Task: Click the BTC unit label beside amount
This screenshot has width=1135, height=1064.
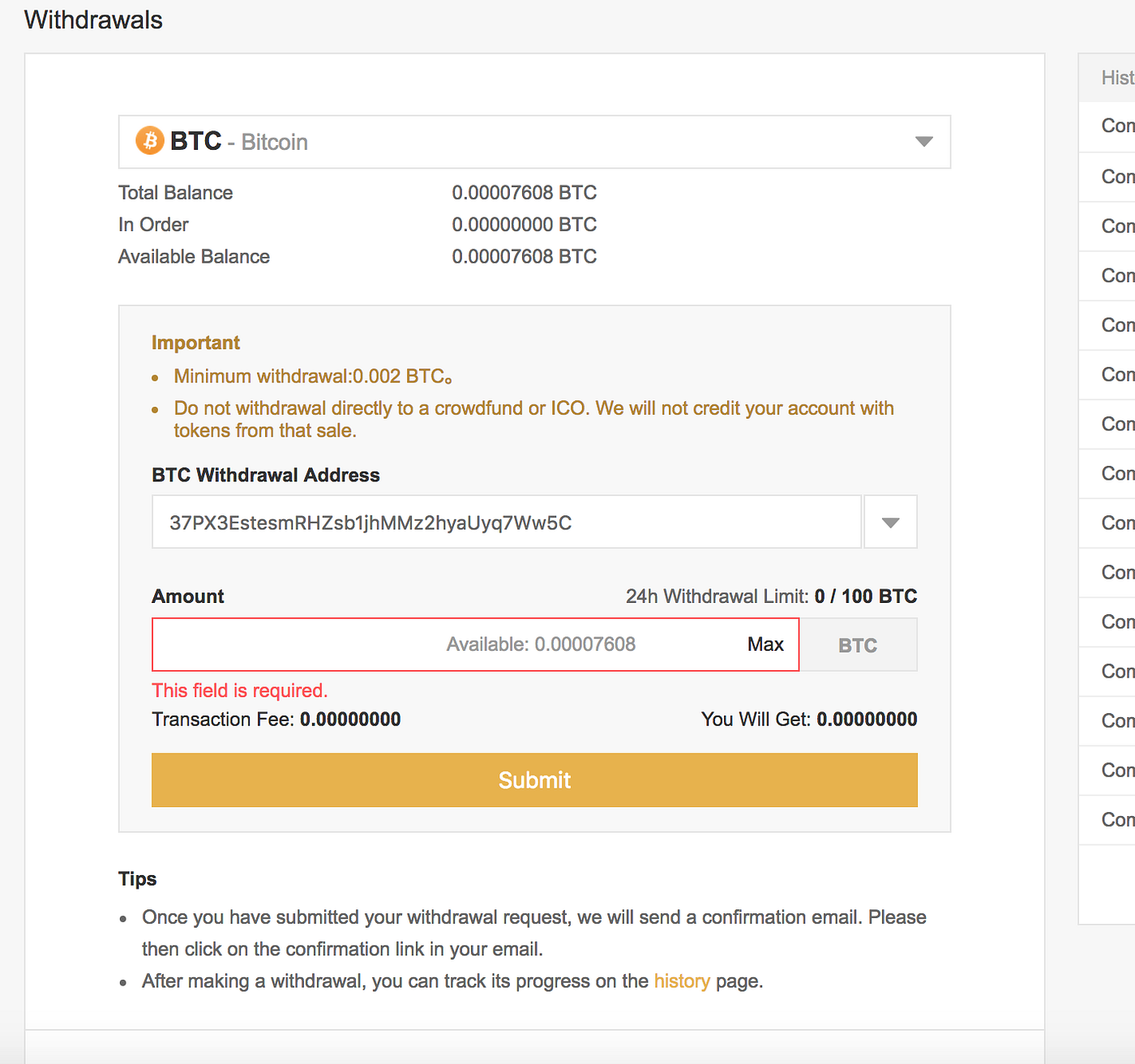Action: point(858,645)
